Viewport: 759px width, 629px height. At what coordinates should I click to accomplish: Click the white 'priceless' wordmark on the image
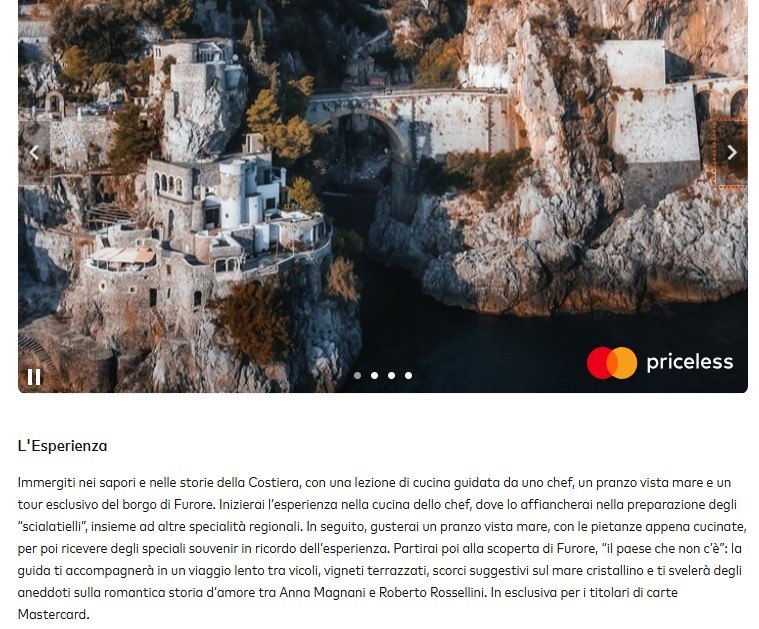[x=690, y=363]
